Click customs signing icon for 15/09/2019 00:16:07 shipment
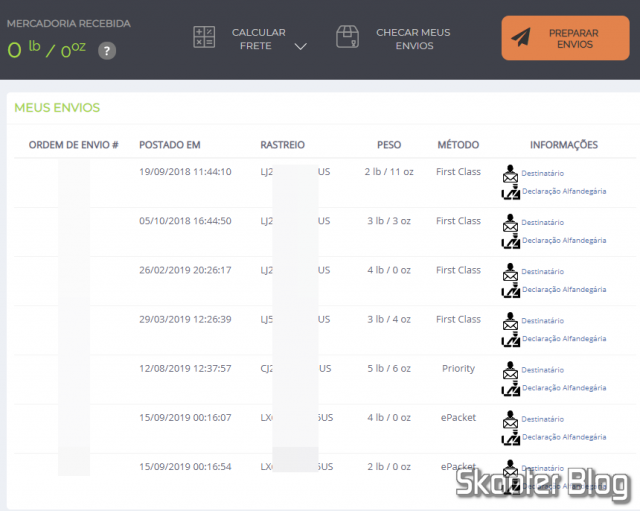 [x=511, y=437]
